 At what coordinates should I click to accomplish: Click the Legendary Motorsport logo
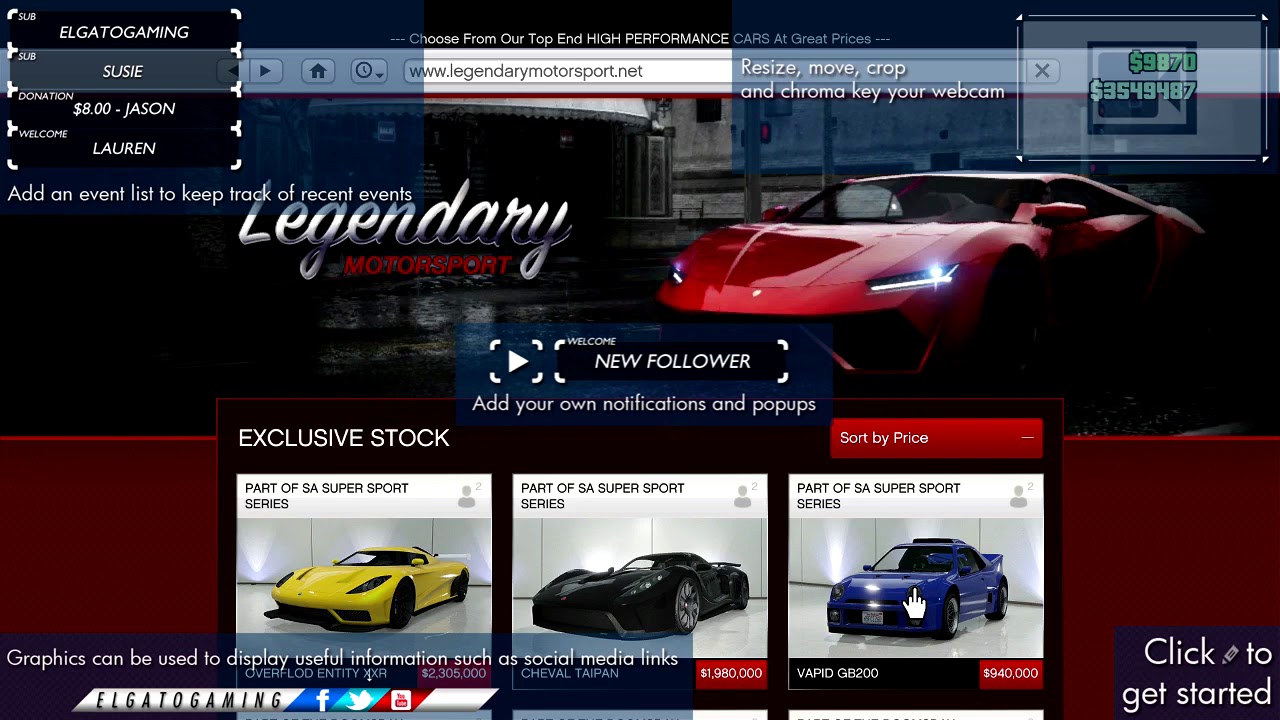403,230
